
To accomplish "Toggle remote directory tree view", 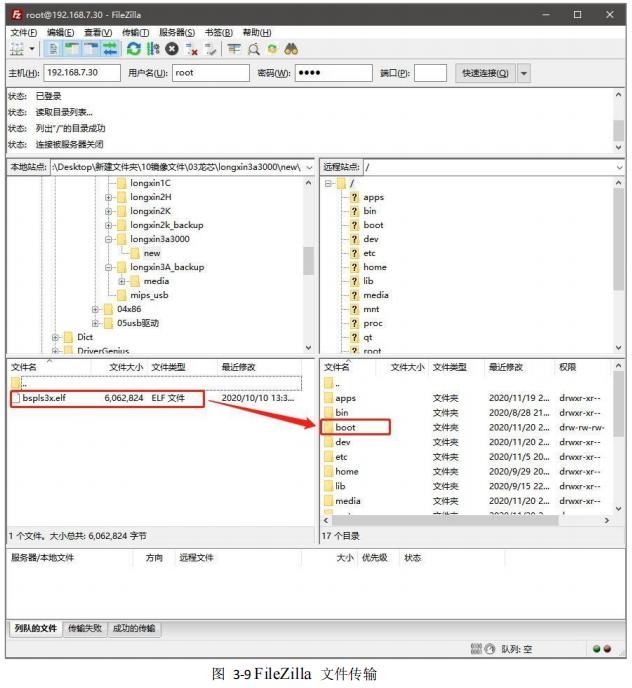I will [91, 49].
